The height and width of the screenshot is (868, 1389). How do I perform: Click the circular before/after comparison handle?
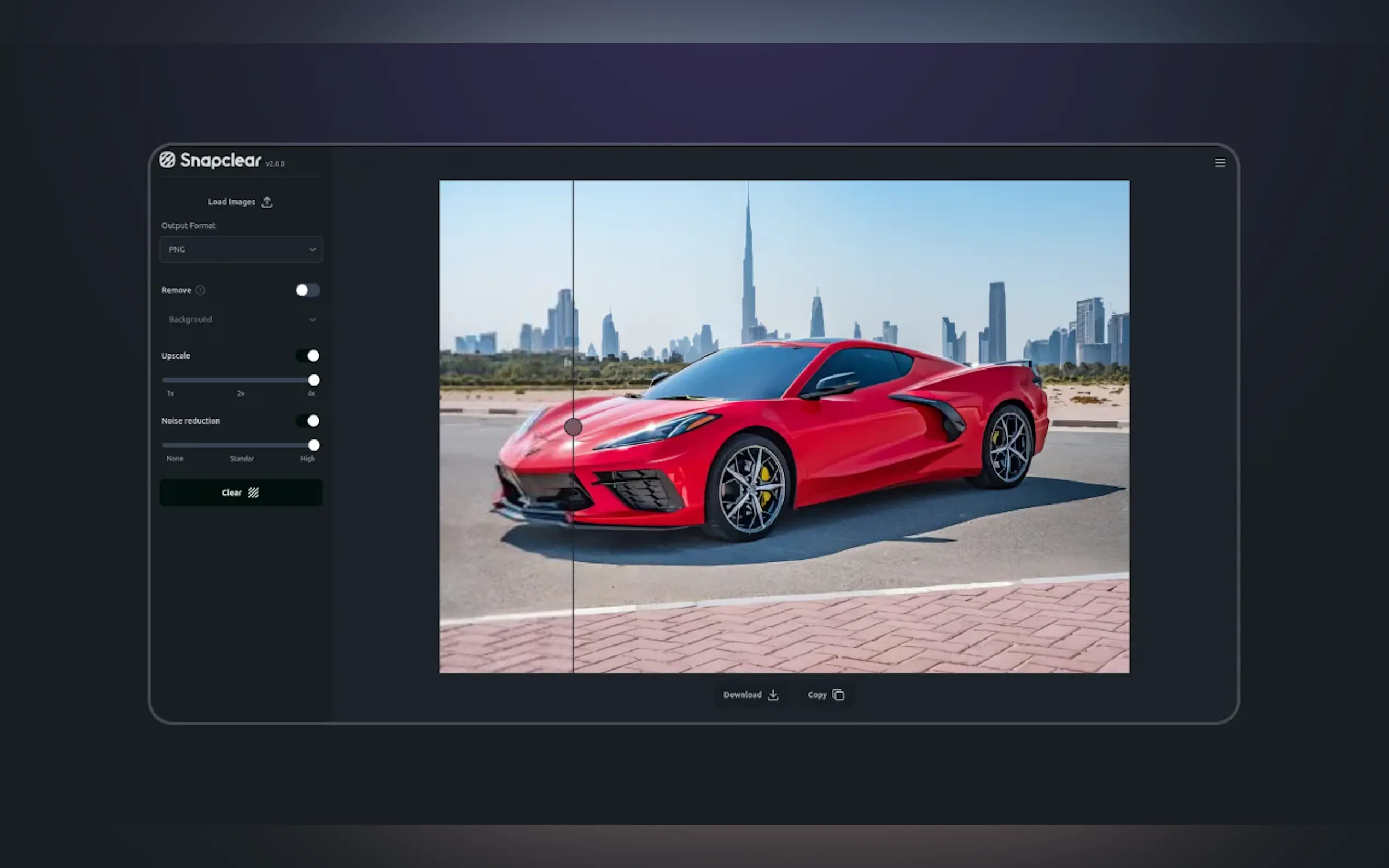pos(573,427)
